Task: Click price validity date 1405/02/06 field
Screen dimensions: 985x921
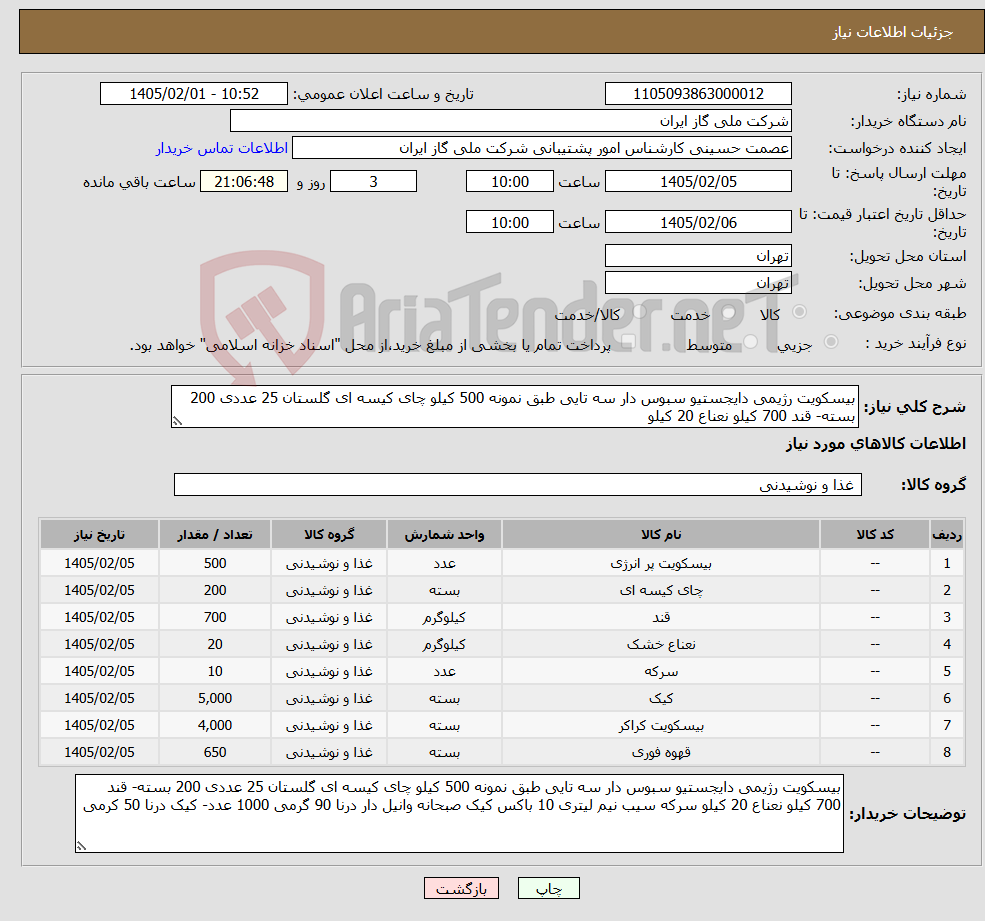Action: pyautogui.click(x=698, y=222)
